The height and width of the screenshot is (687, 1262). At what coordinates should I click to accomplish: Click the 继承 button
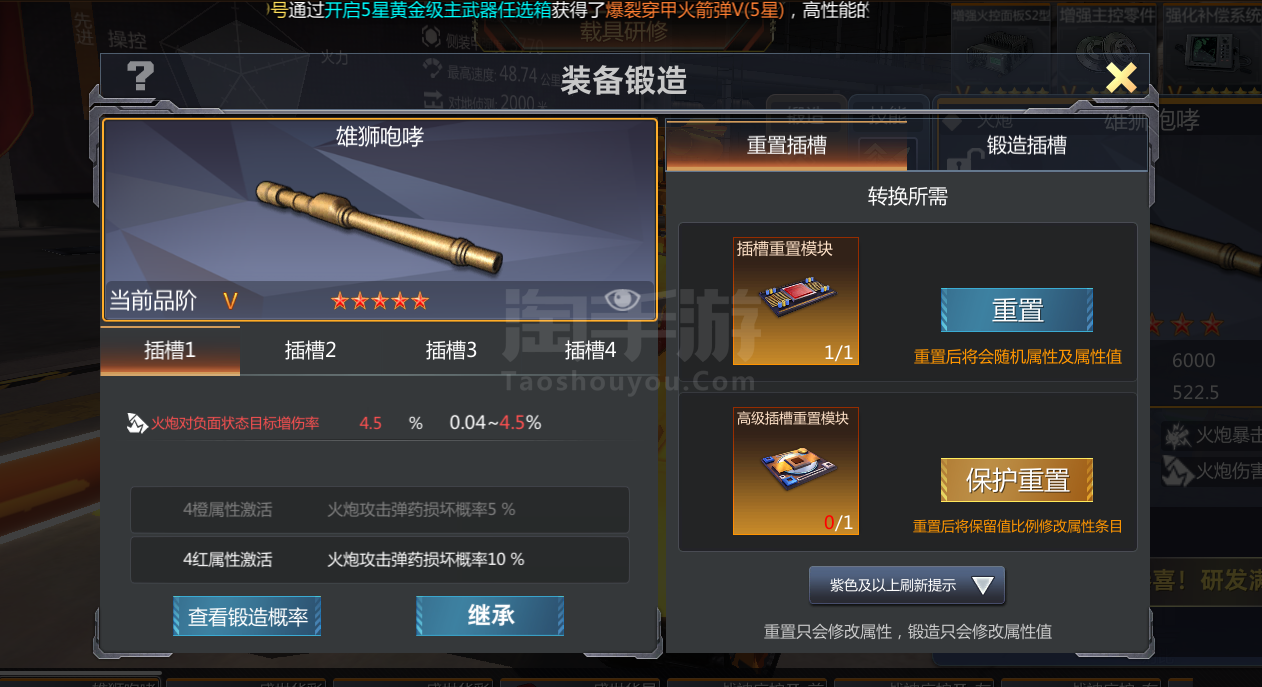coord(490,616)
